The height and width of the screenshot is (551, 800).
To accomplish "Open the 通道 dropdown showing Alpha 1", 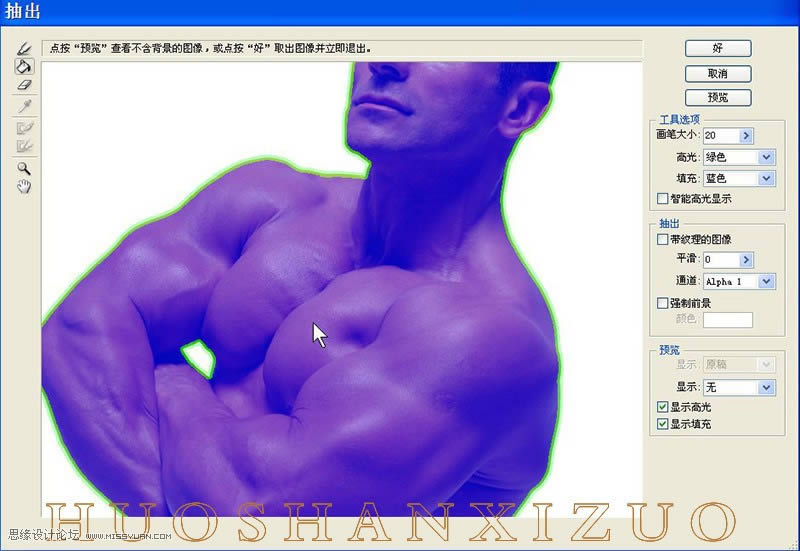I will [766, 282].
